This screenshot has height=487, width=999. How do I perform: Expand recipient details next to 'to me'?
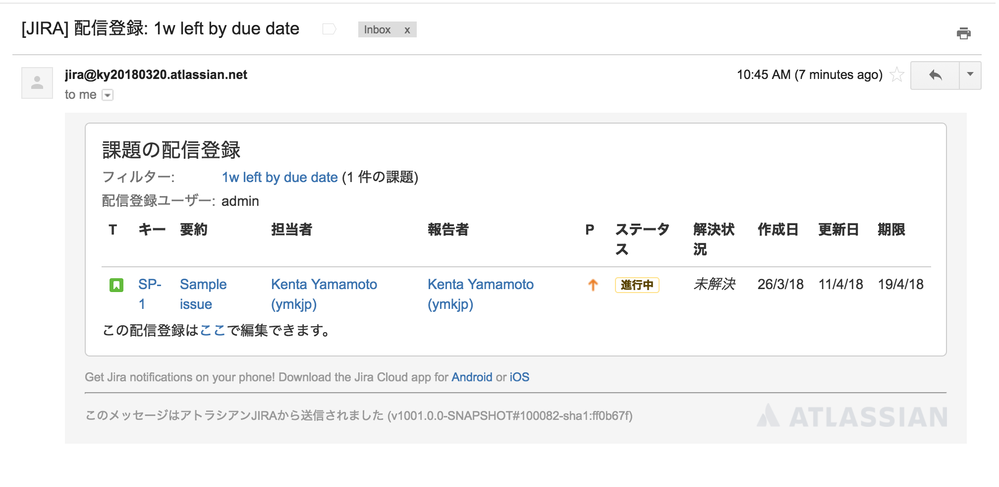point(108,96)
